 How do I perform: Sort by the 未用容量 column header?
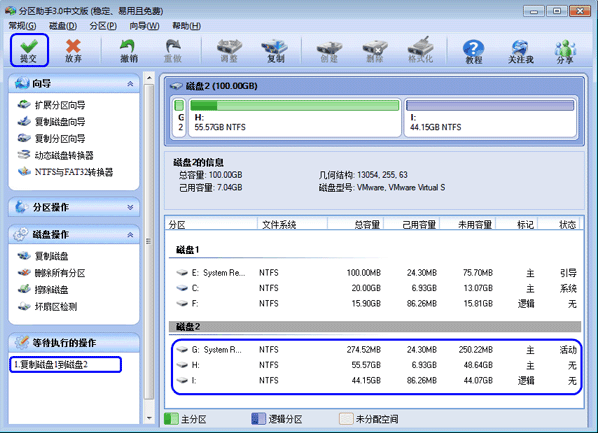[468, 225]
